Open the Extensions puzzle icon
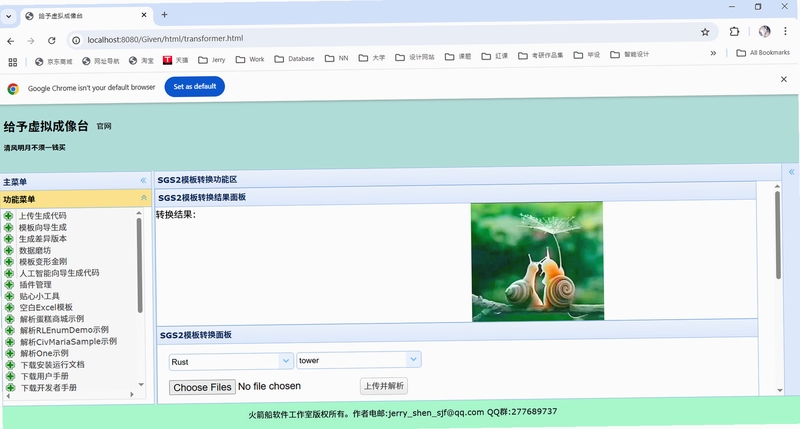The height and width of the screenshot is (429, 800). point(734,32)
